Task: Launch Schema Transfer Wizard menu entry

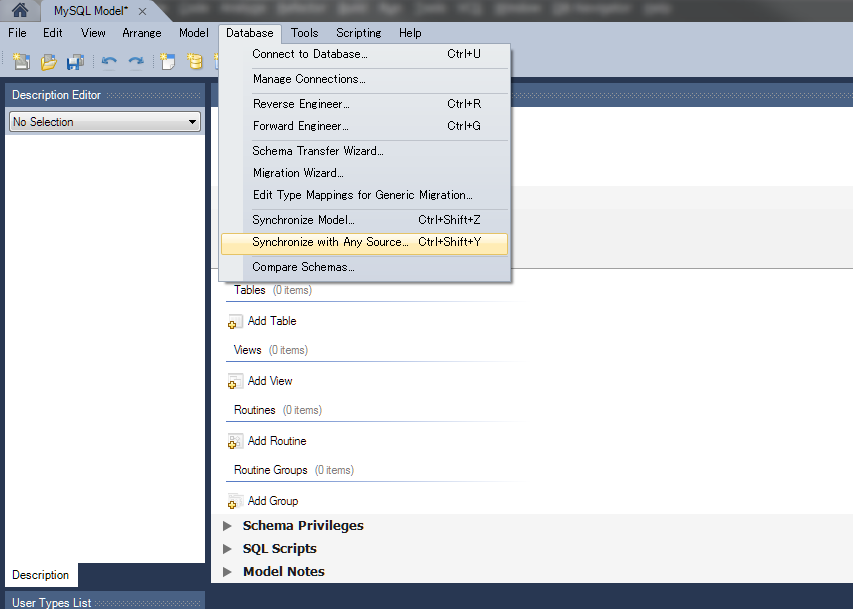Action: click(x=364, y=151)
